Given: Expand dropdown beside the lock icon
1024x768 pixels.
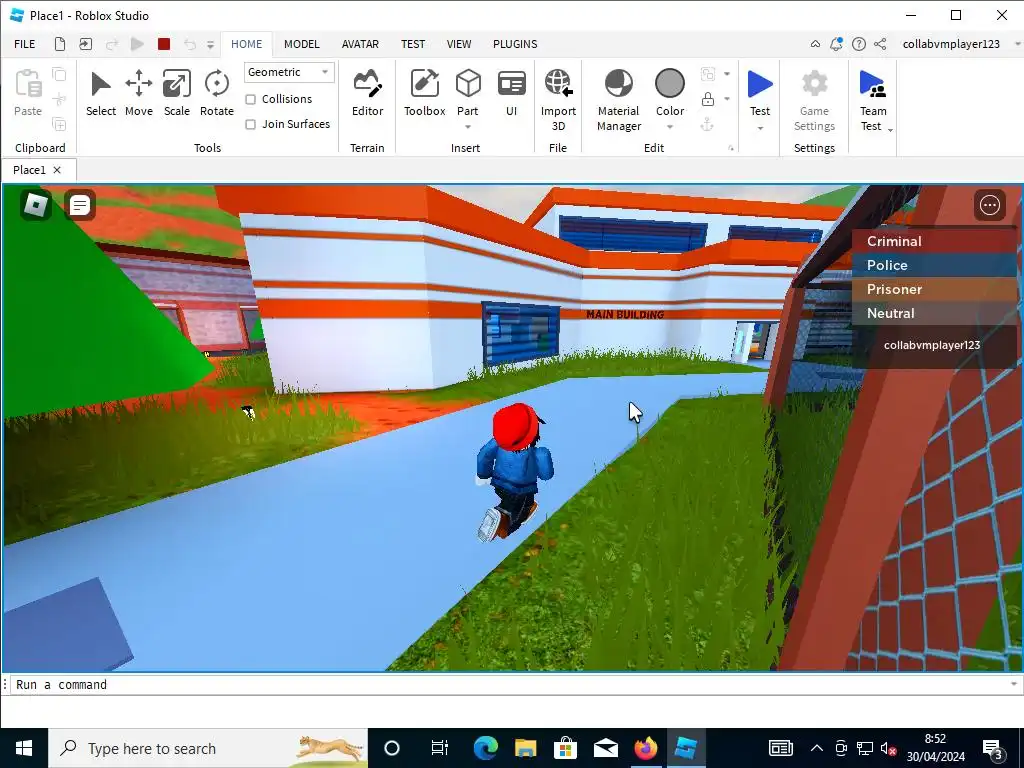Looking at the screenshot, I should [727, 99].
